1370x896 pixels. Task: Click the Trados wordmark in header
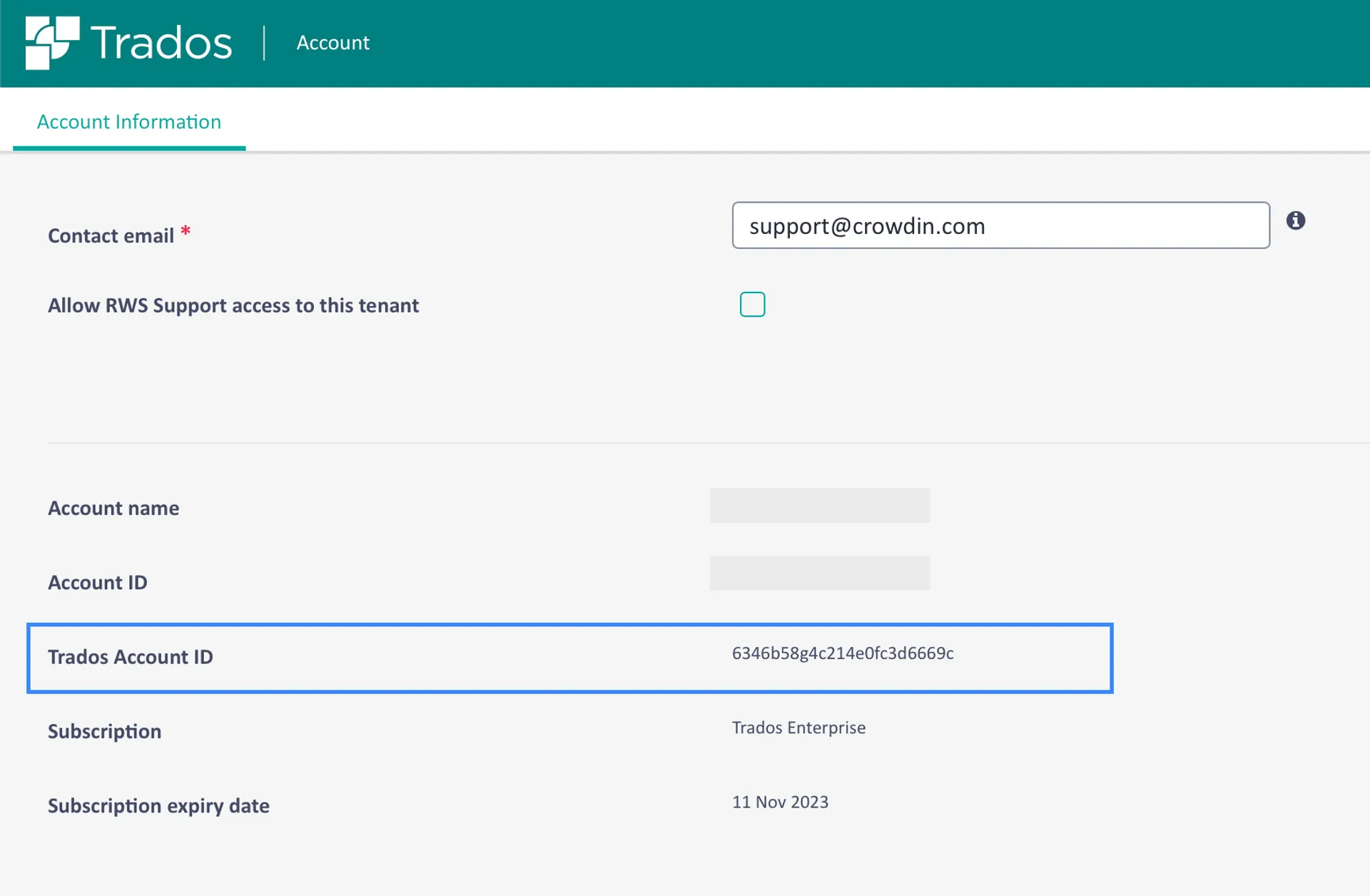coord(161,43)
